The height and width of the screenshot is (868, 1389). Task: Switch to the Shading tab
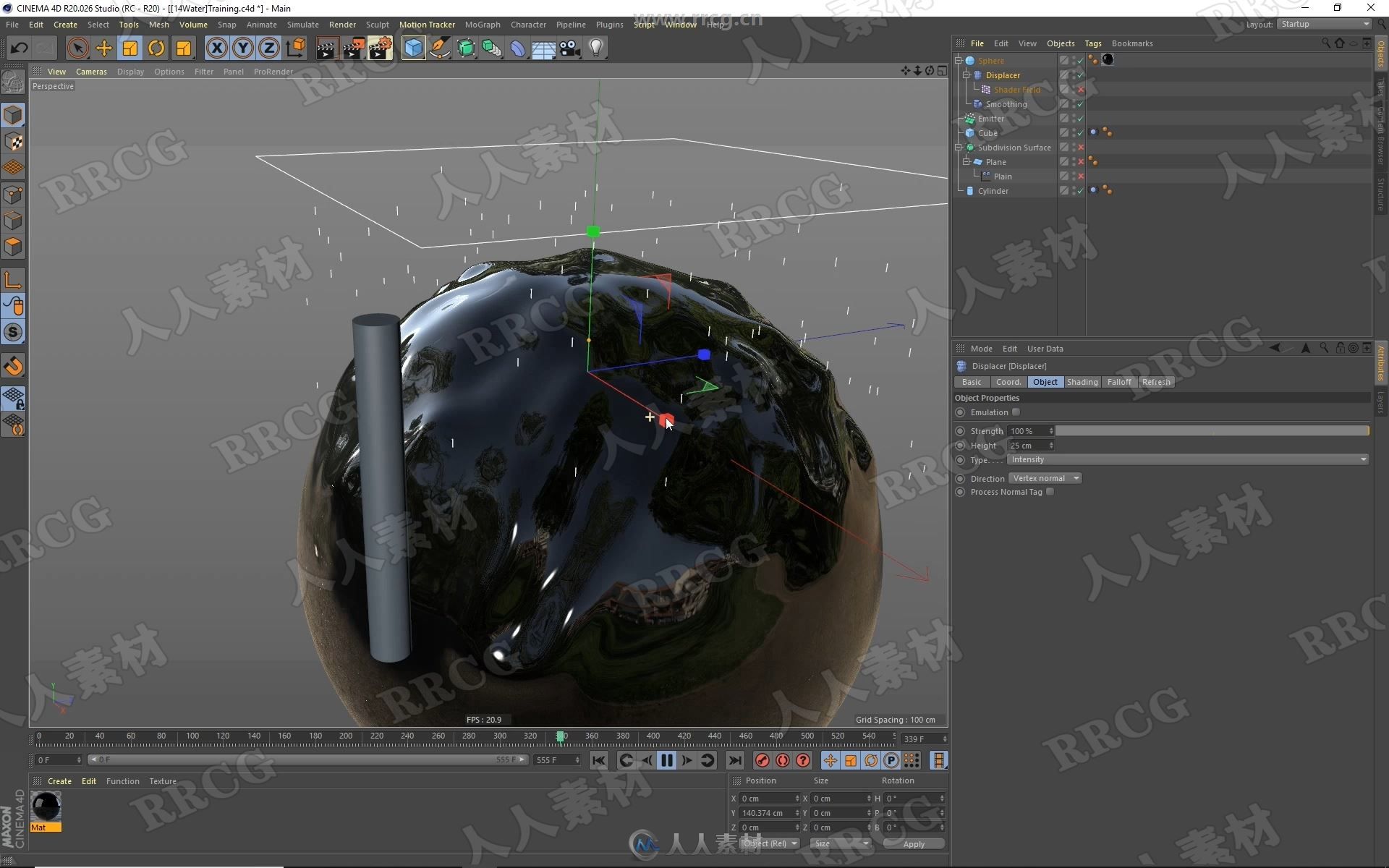(x=1082, y=382)
